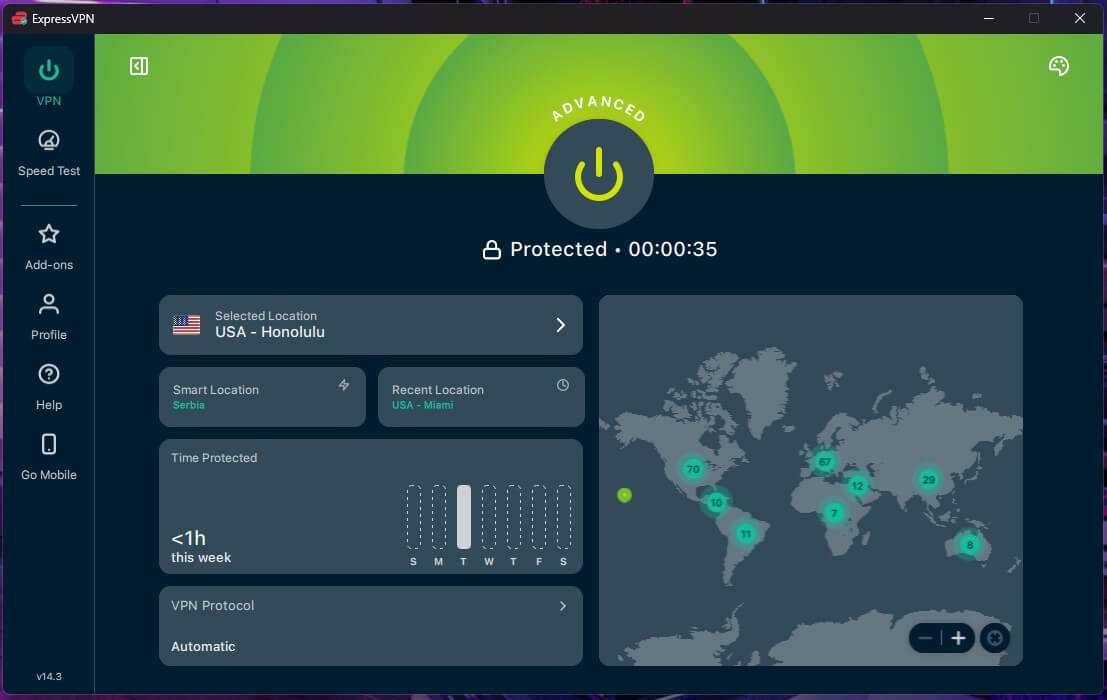The image size is (1107, 700).
Task: Open the theme palette icon
Action: click(x=1058, y=66)
